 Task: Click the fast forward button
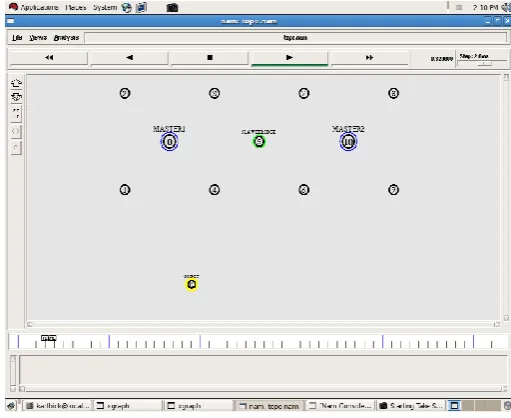(369, 58)
